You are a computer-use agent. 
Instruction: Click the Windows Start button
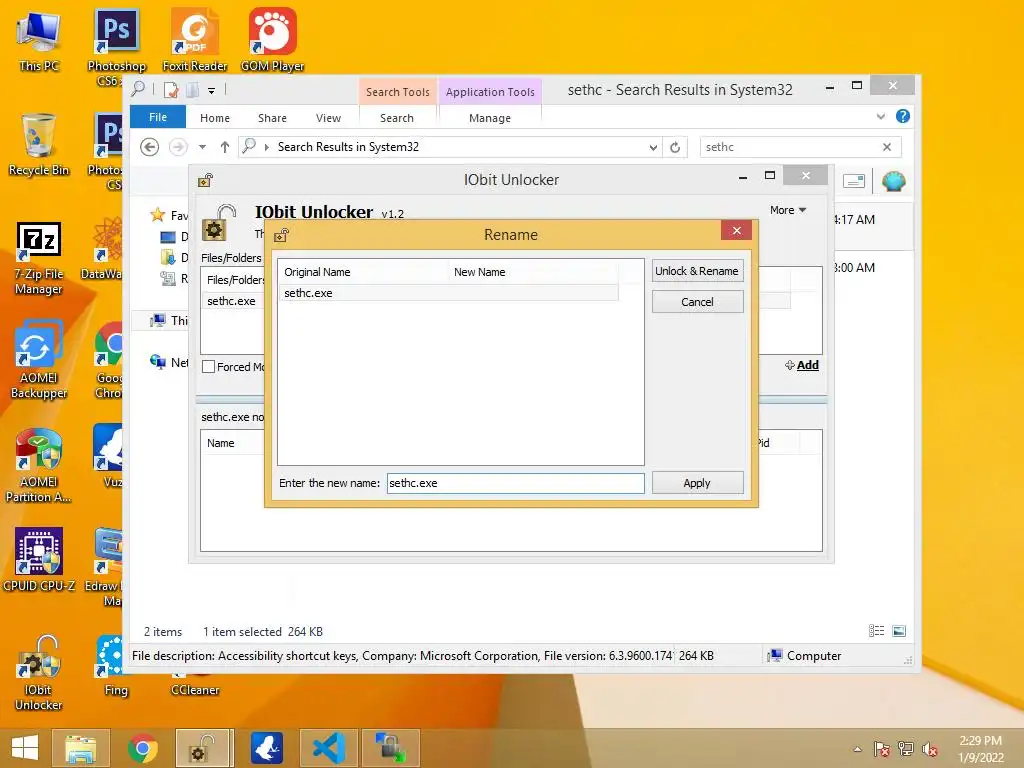point(25,748)
